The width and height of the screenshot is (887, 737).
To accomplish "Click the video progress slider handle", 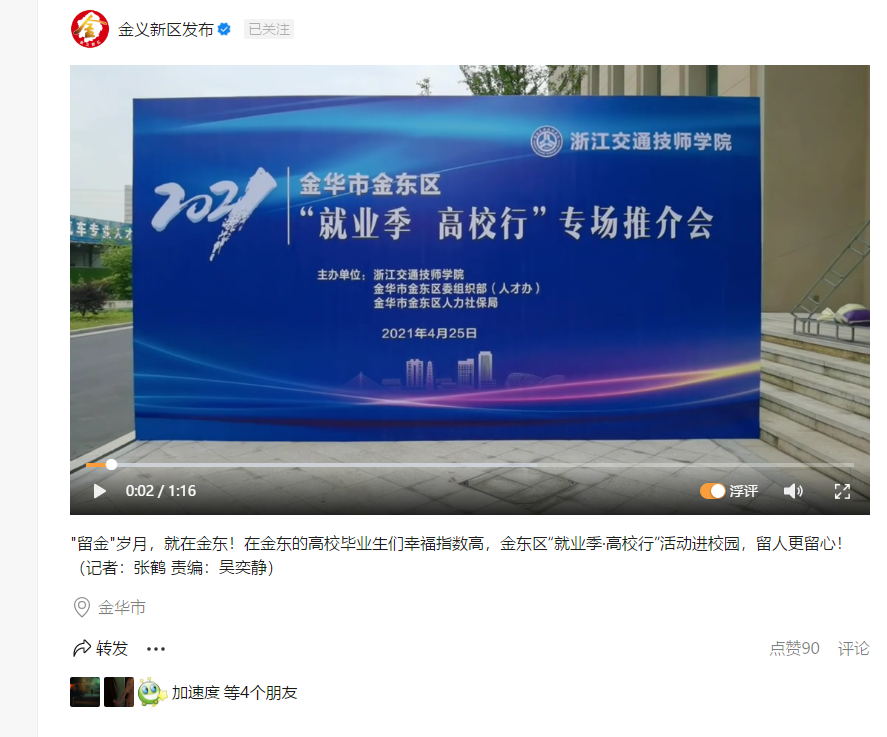I will click(x=111, y=465).
